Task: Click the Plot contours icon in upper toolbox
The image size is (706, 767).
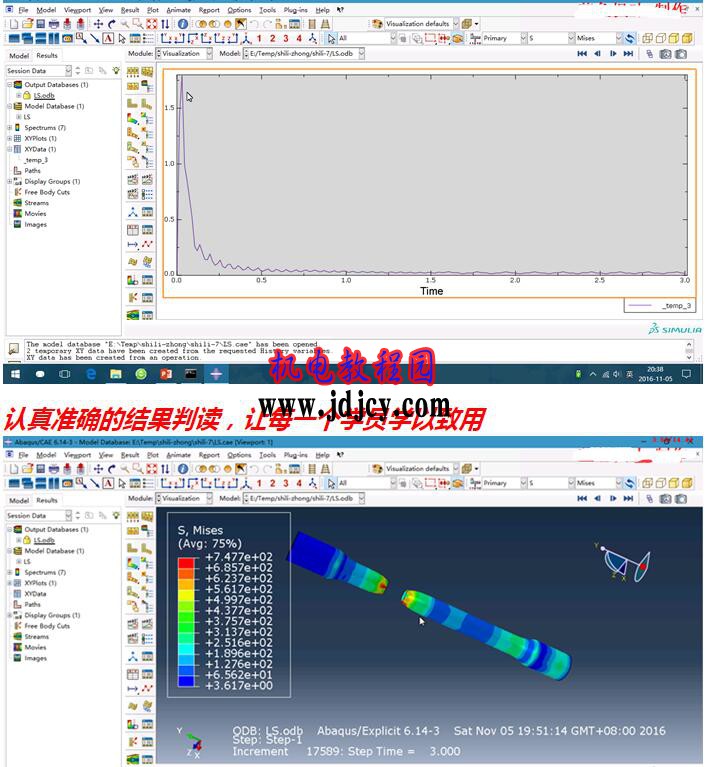Action: [133, 118]
